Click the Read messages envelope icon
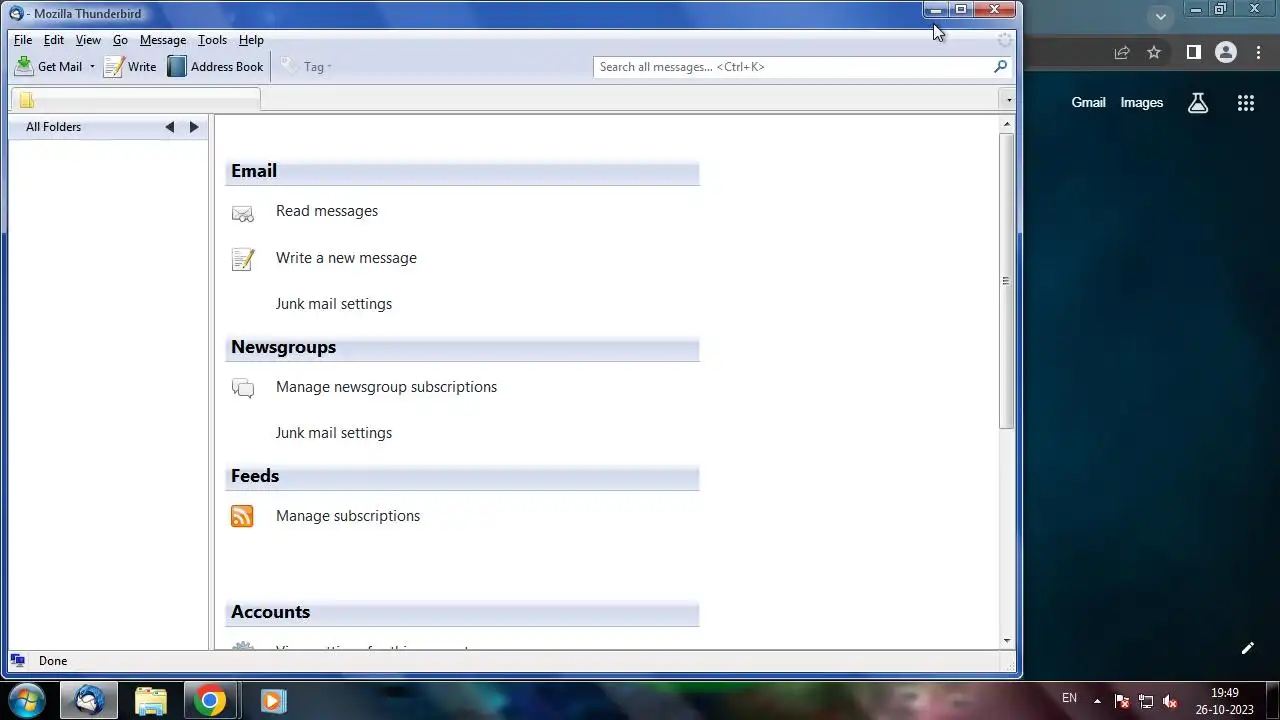 pos(242,213)
